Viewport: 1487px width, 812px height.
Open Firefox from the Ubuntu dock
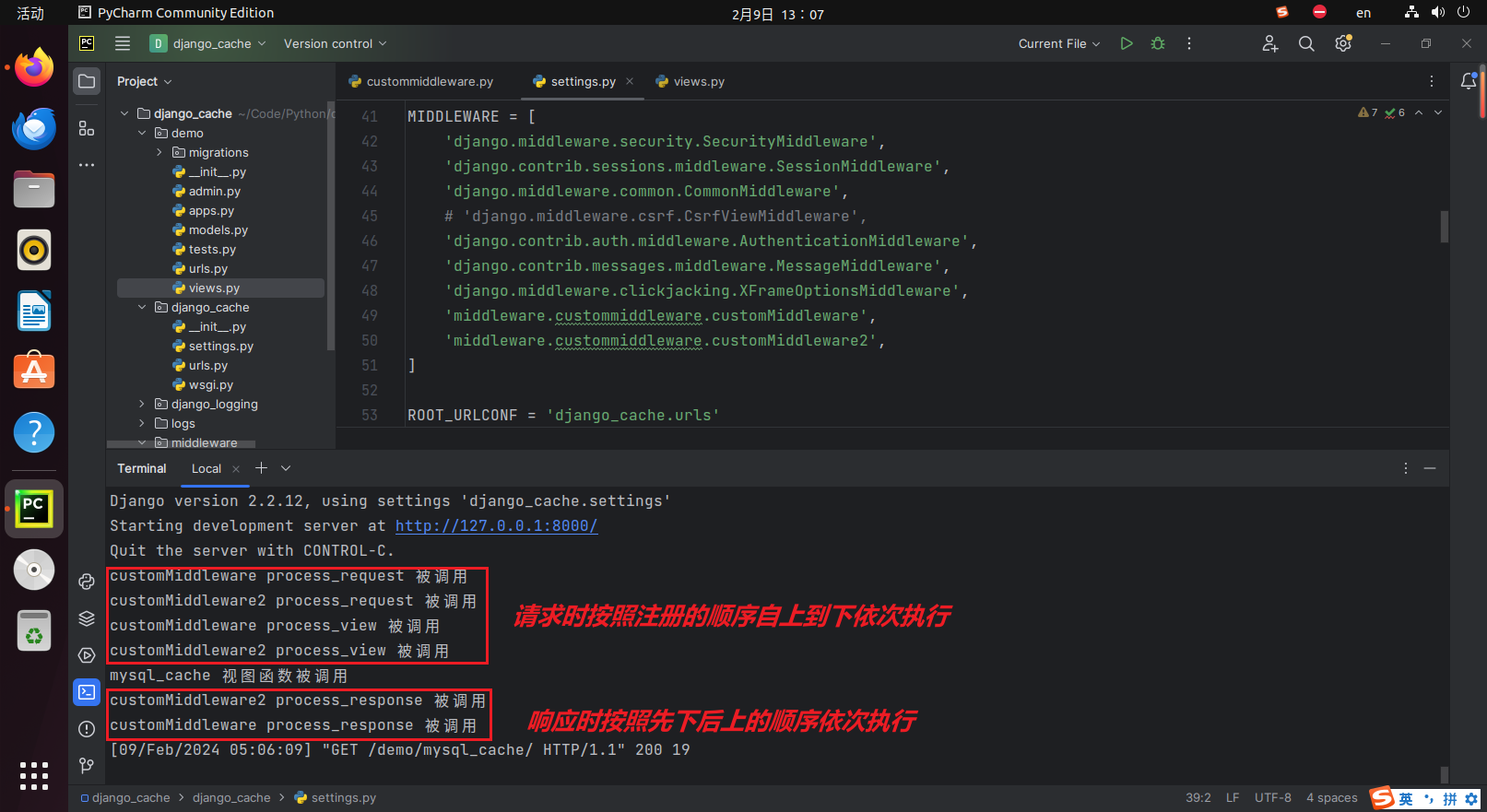(34, 67)
